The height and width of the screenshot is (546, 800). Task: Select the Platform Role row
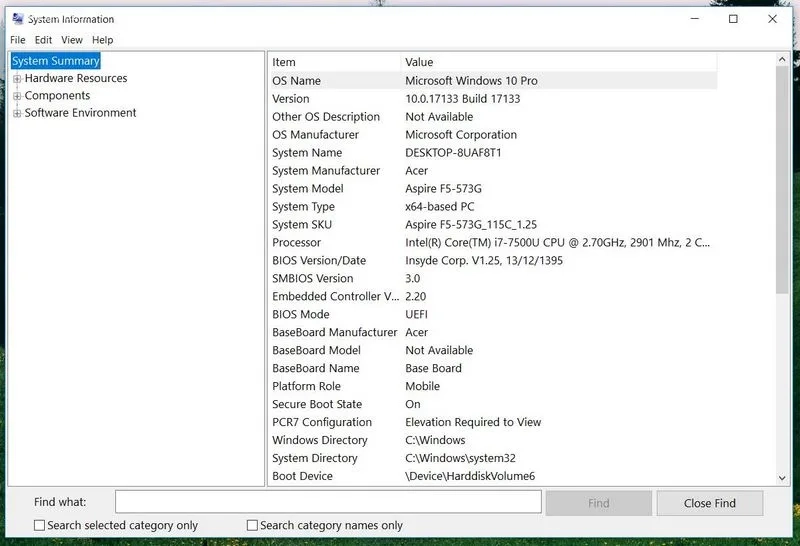(493, 386)
